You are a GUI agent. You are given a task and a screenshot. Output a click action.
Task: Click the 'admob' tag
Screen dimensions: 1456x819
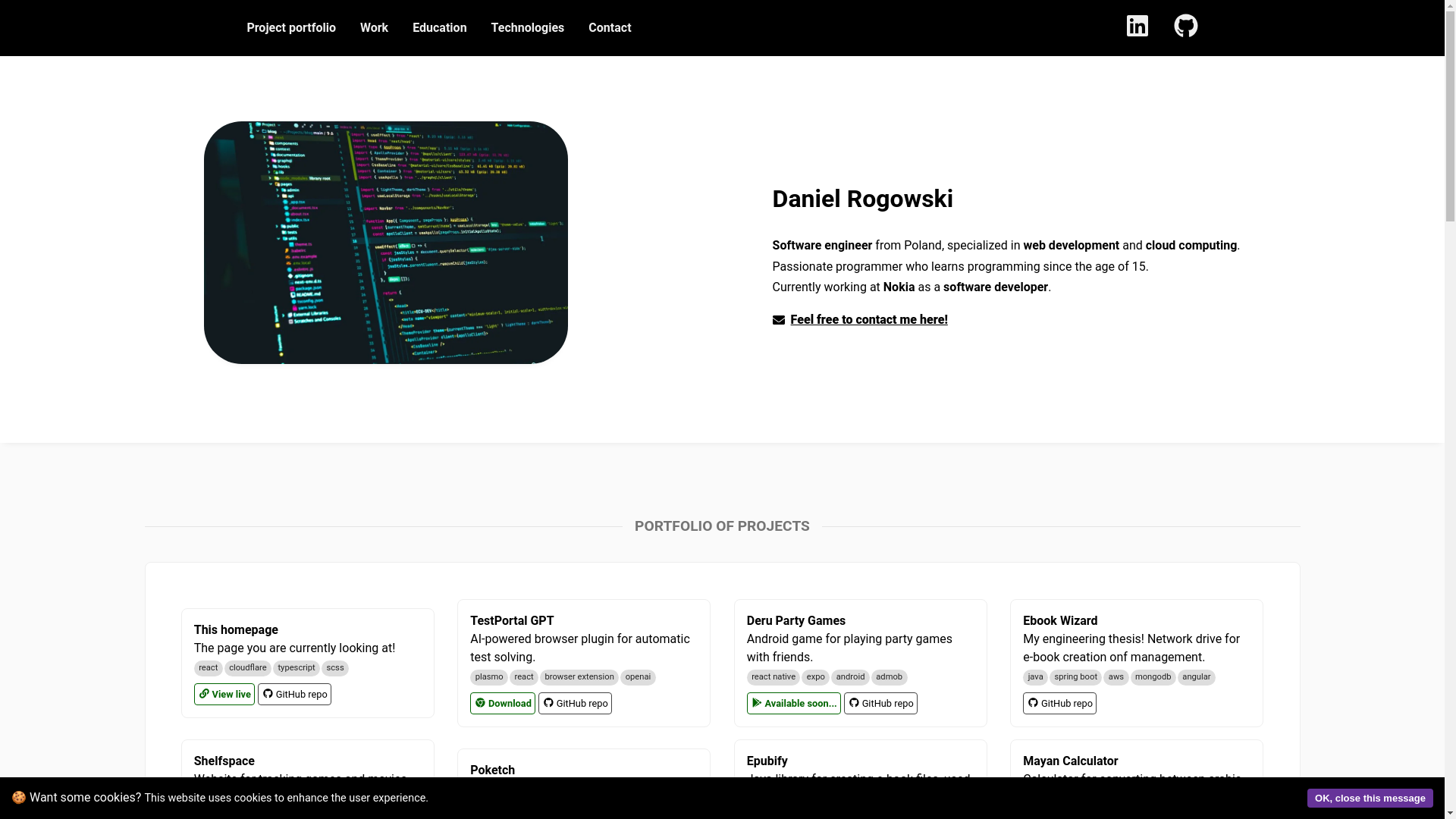coord(890,677)
